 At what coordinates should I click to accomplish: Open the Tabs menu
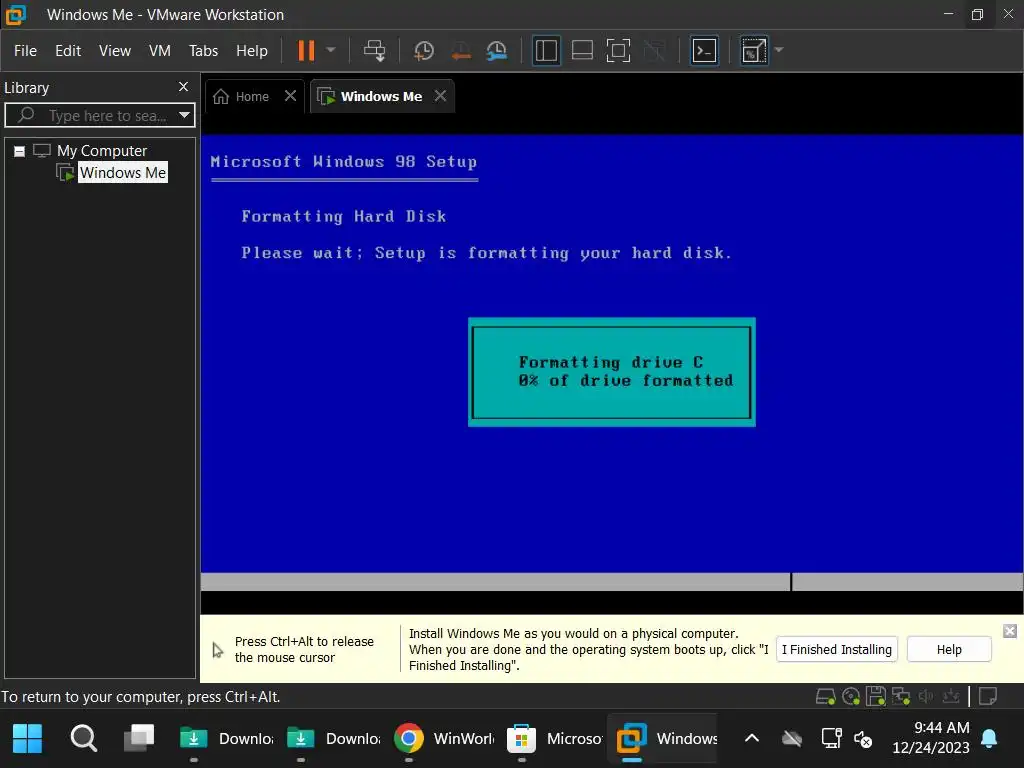pos(203,51)
